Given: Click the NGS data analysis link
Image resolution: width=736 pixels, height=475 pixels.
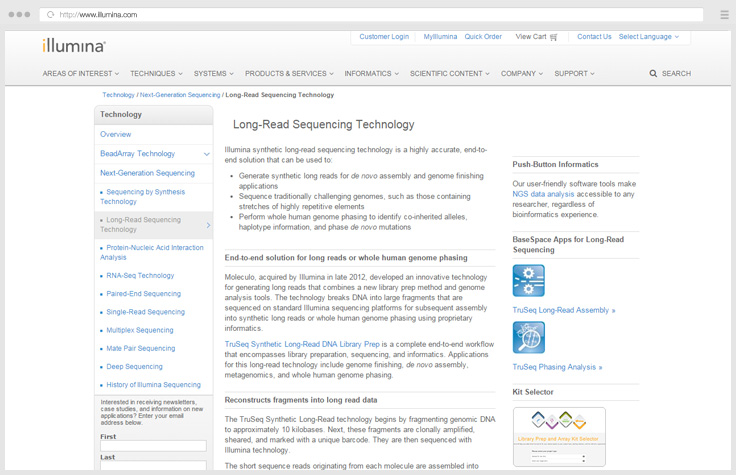Looking at the screenshot, I should (x=545, y=194).
